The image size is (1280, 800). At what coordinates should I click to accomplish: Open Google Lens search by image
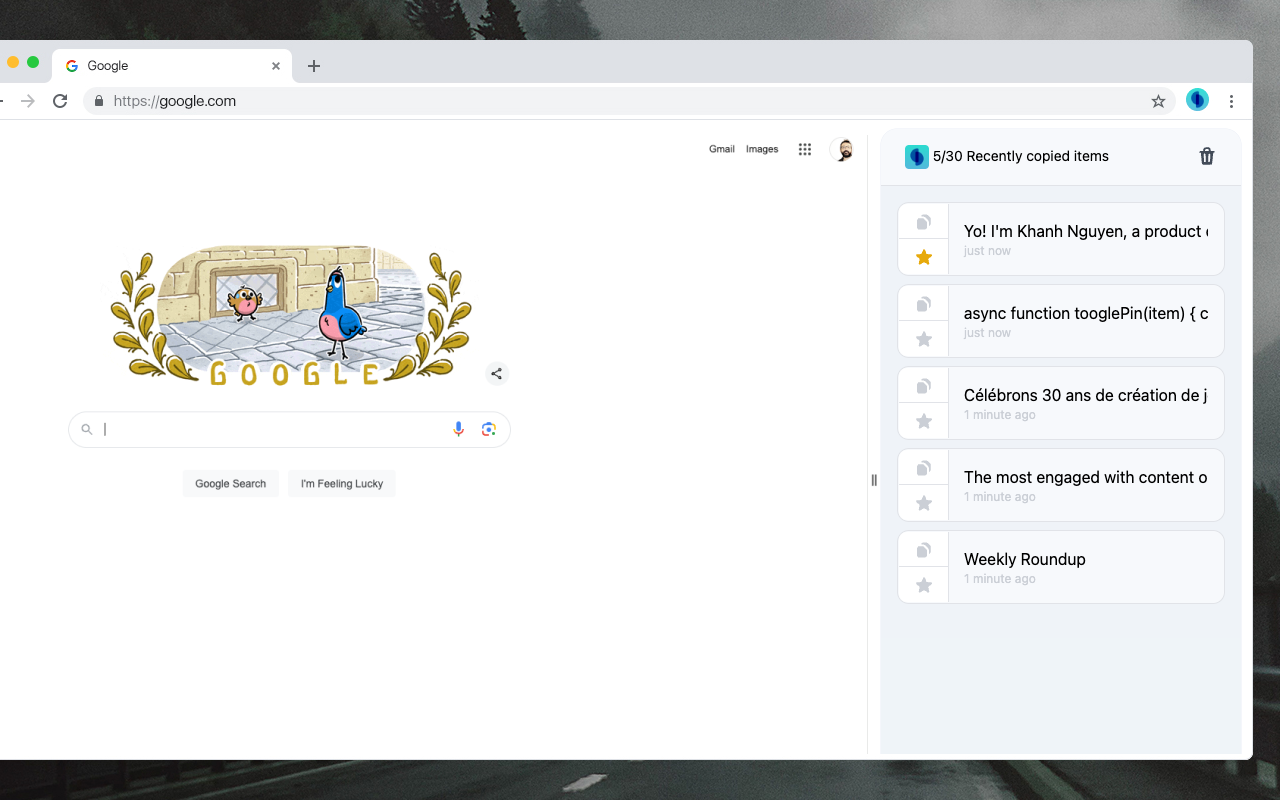[x=489, y=428]
